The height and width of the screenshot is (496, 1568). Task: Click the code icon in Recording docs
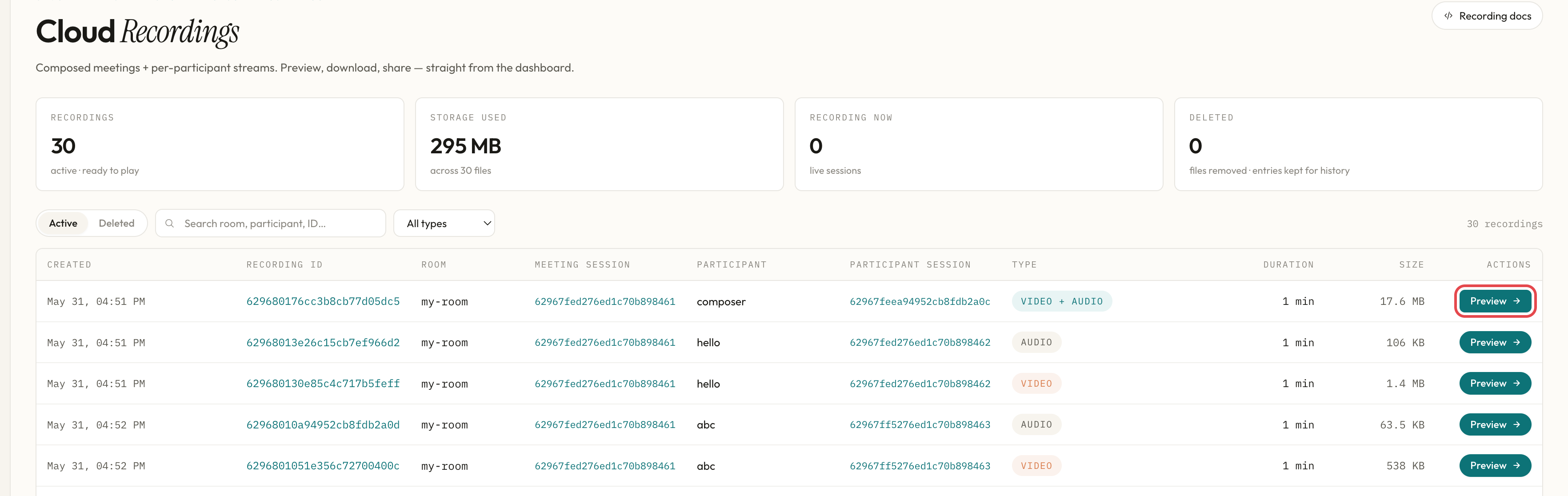tap(1448, 16)
